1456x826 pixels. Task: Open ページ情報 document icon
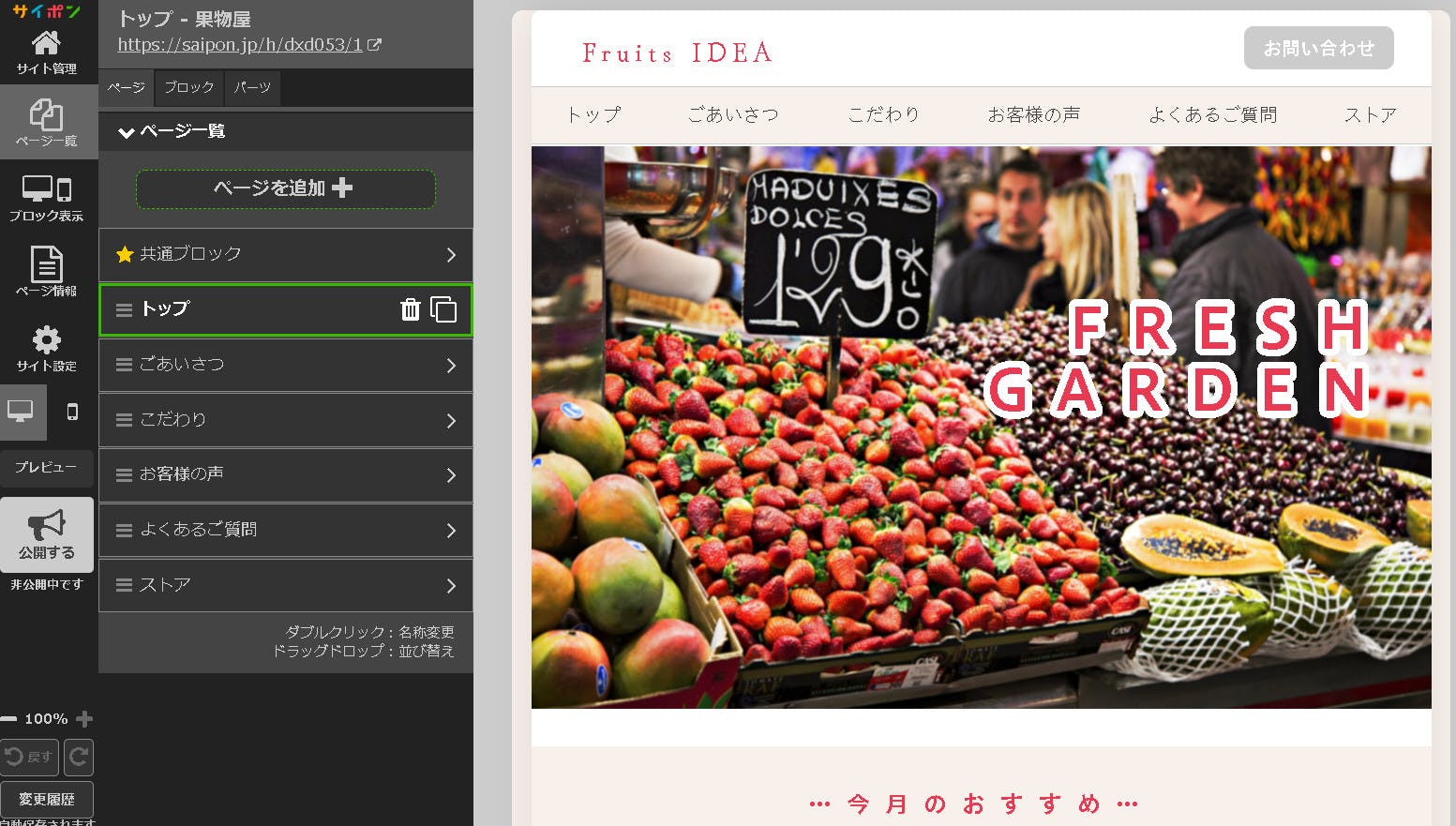[46, 271]
